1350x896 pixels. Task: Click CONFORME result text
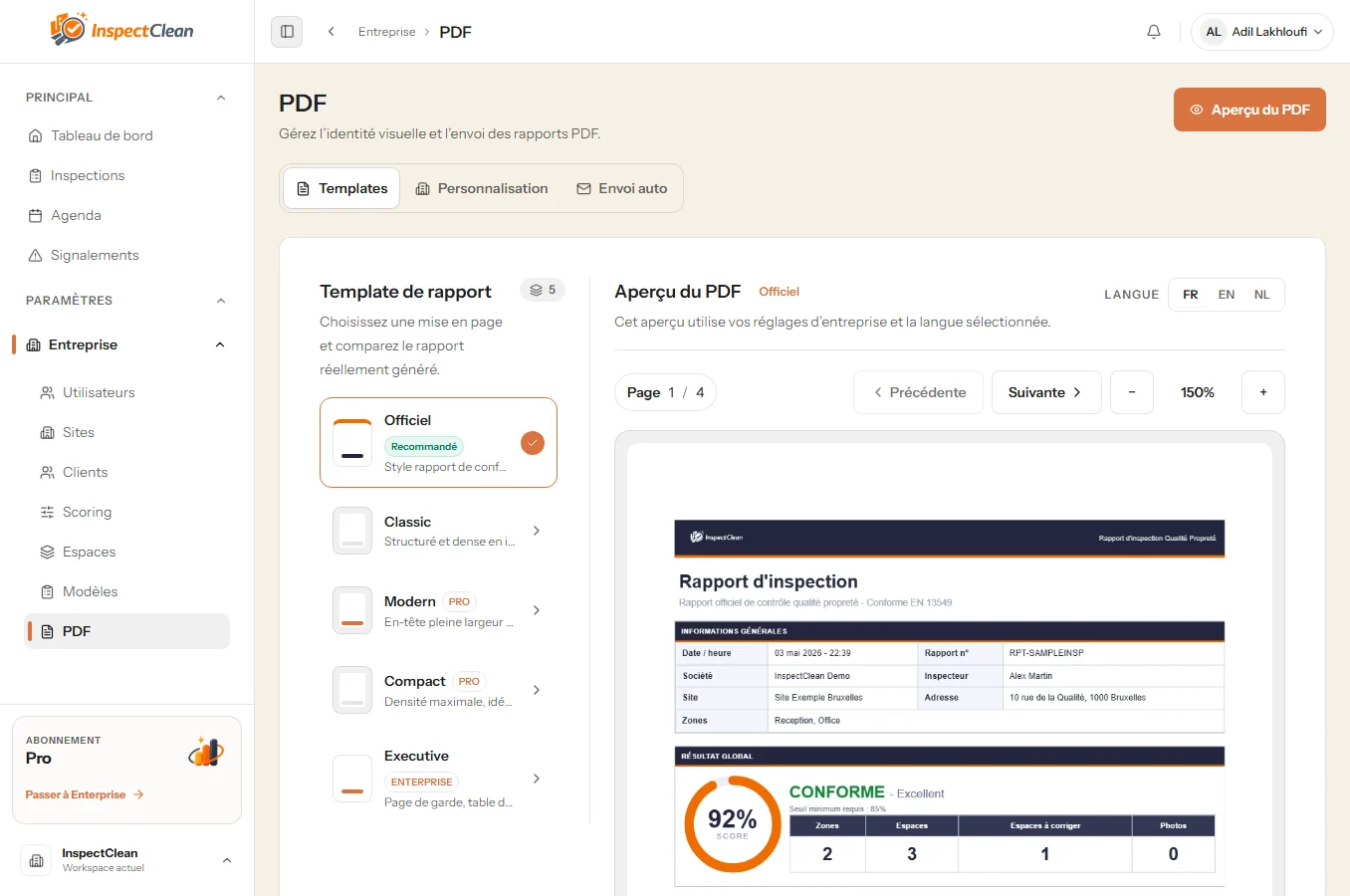(x=837, y=791)
